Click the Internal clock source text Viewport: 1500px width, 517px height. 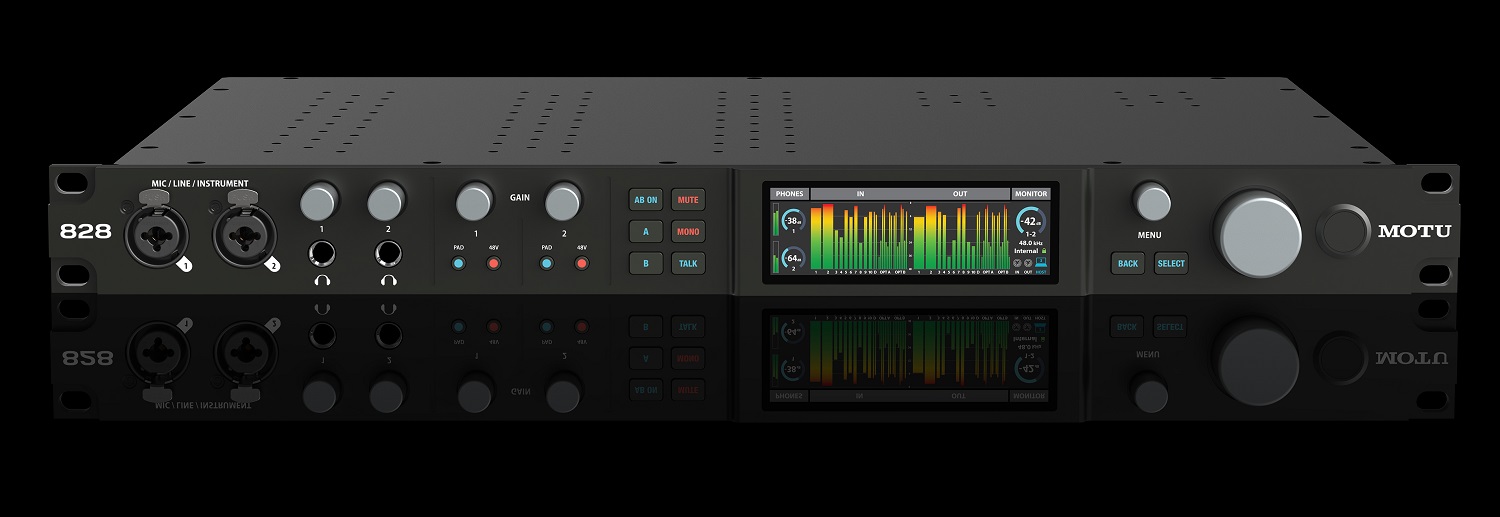click(x=1026, y=251)
